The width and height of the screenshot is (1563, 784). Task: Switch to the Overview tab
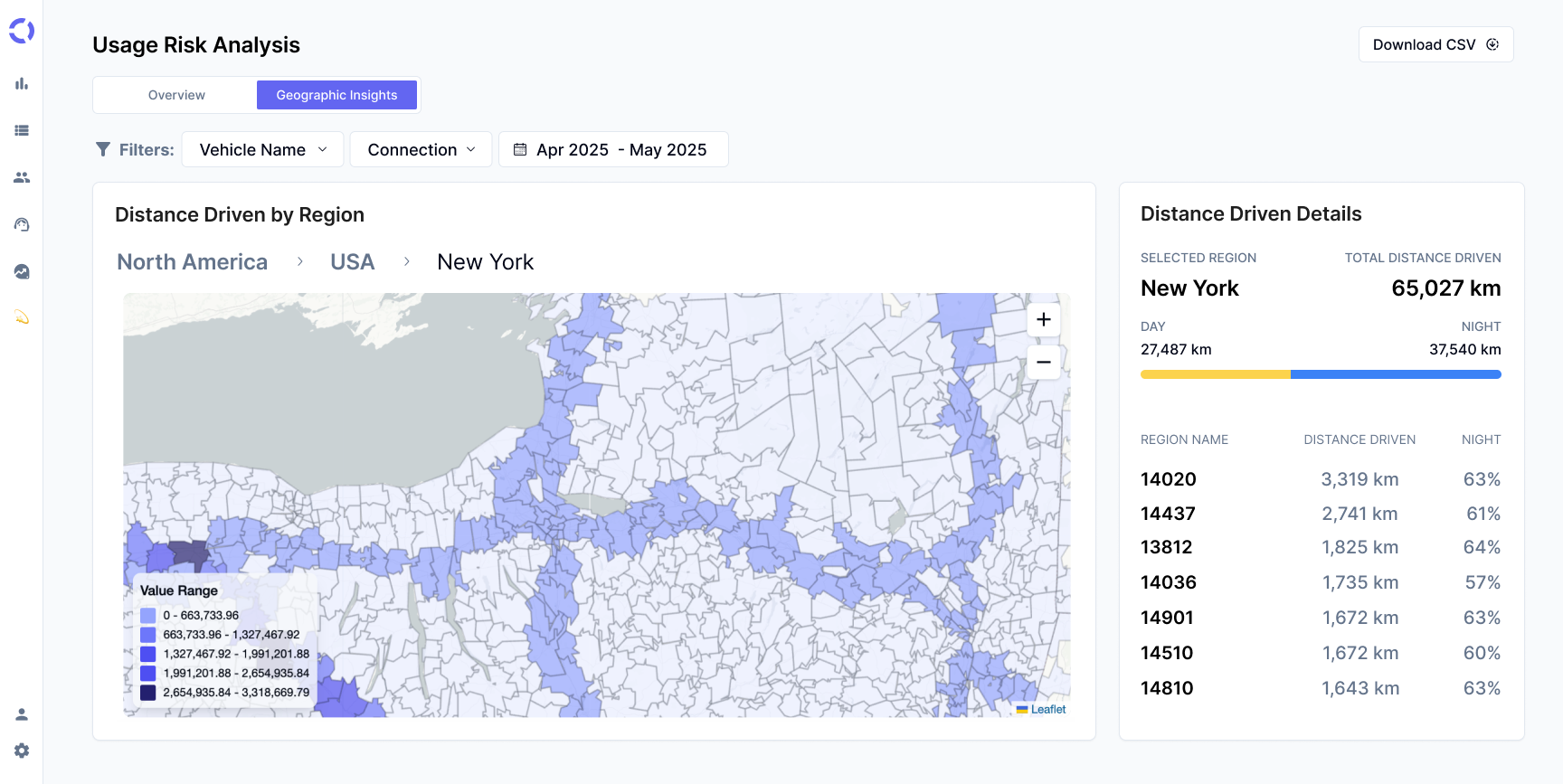point(176,95)
